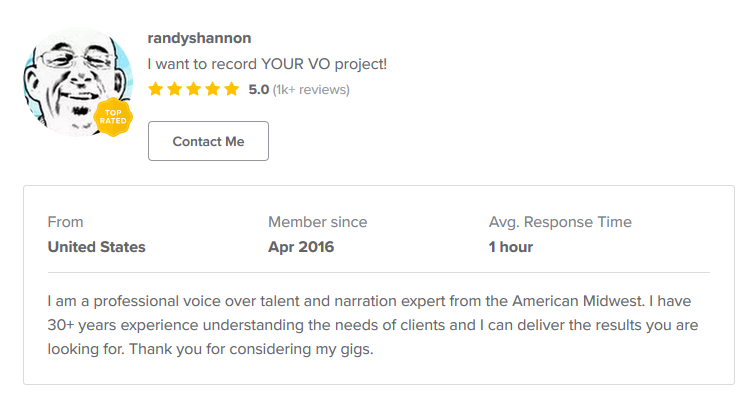Click the divider line above the bio
748x405 pixels.
[379, 272]
